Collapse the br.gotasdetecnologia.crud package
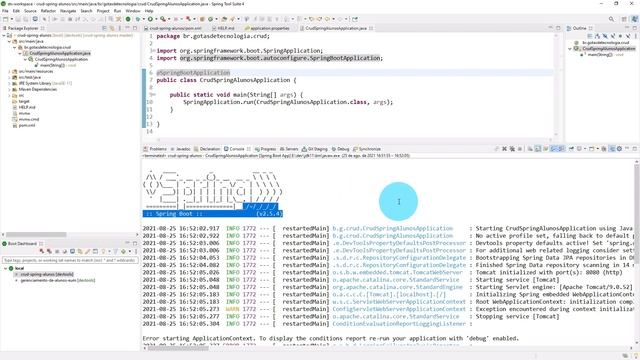The image size is (640, 360). (x=15, y=47)
